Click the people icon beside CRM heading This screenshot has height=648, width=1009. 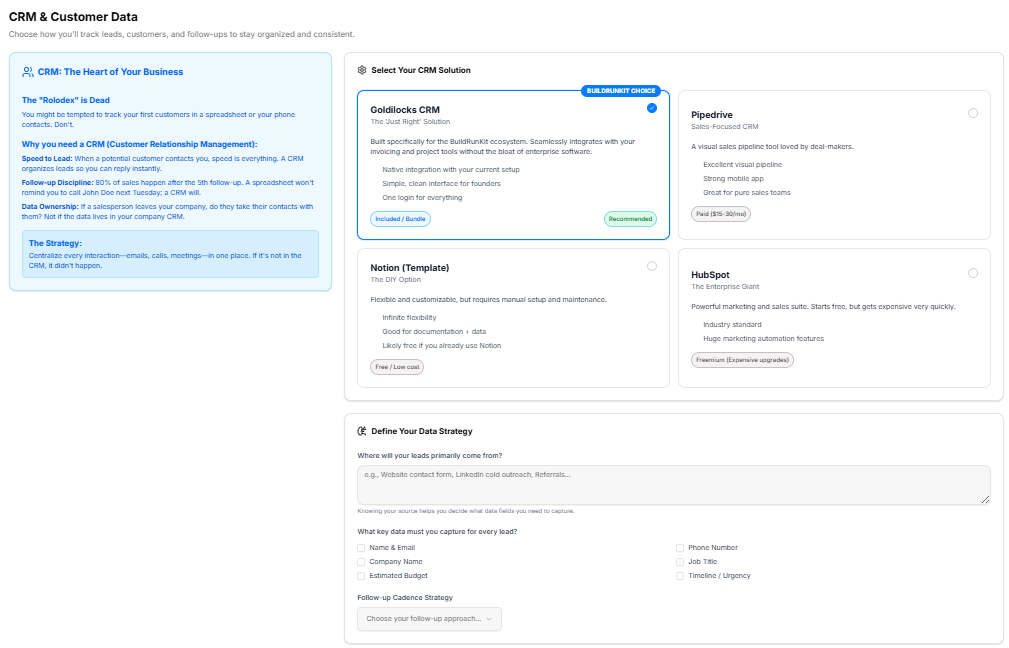pos(28,72)
